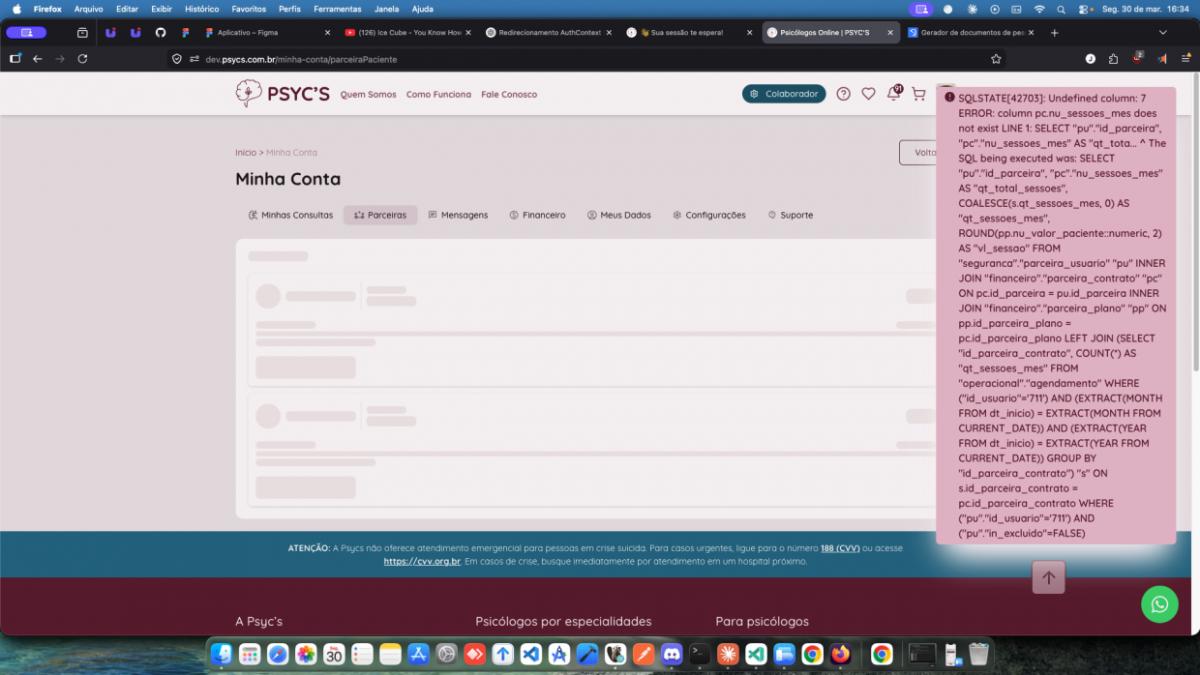
Task: Follow the cvv.org.br link
Action: click(x=422, y=562)
